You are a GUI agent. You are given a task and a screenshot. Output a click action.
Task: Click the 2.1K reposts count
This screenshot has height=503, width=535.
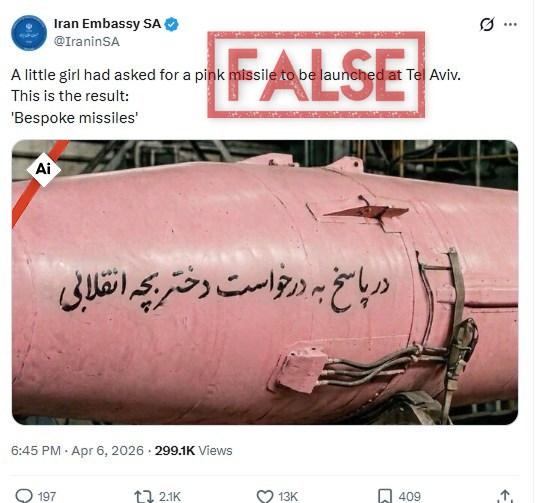[x=170, y=497]
